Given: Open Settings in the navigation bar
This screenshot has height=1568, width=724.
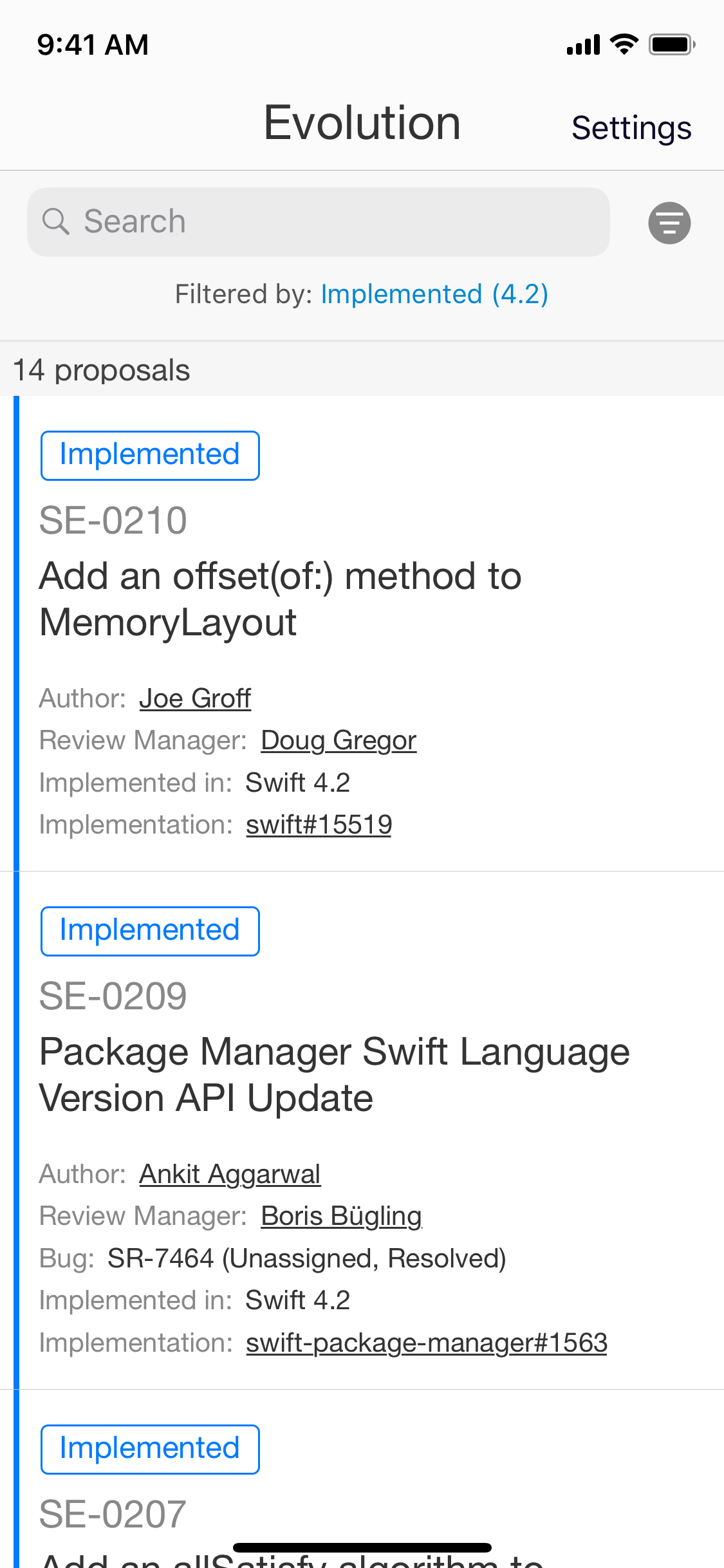Looking at the screenshot, I should coord(631,127).
